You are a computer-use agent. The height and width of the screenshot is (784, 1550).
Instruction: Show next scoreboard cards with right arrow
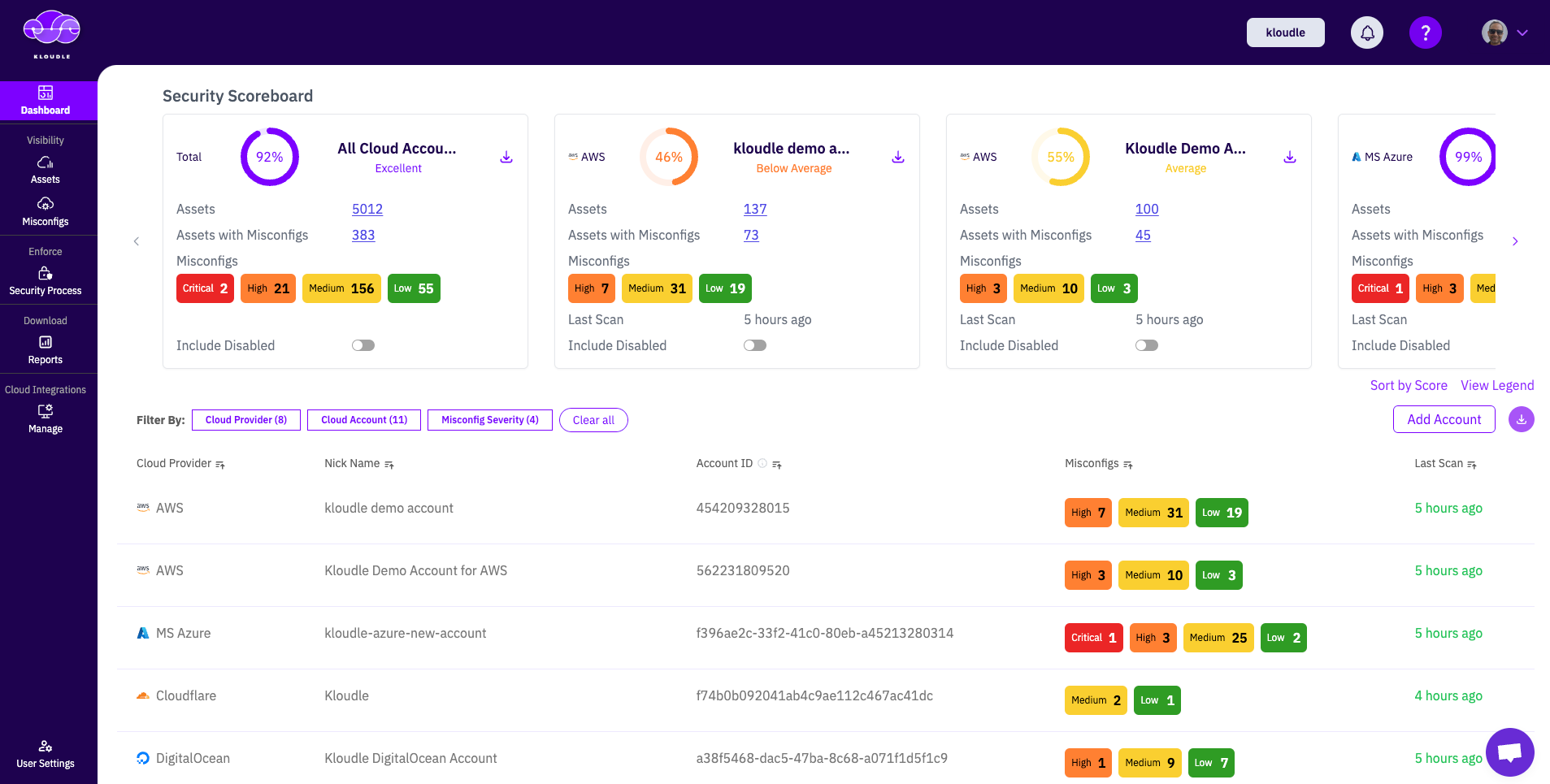(x=1515, y=241)
